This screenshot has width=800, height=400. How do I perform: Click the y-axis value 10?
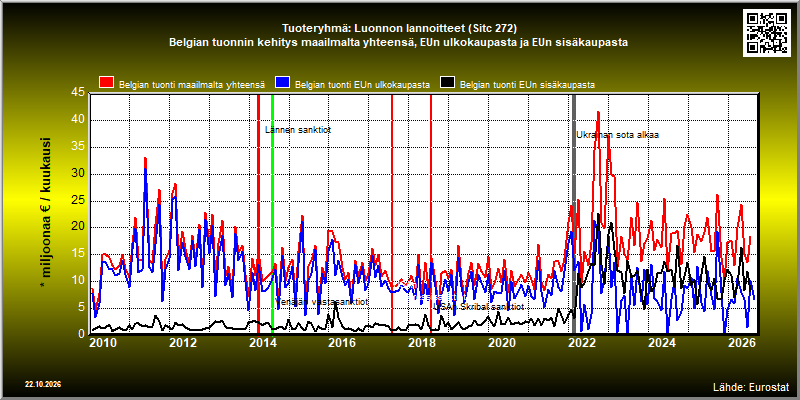pos(78,281)
